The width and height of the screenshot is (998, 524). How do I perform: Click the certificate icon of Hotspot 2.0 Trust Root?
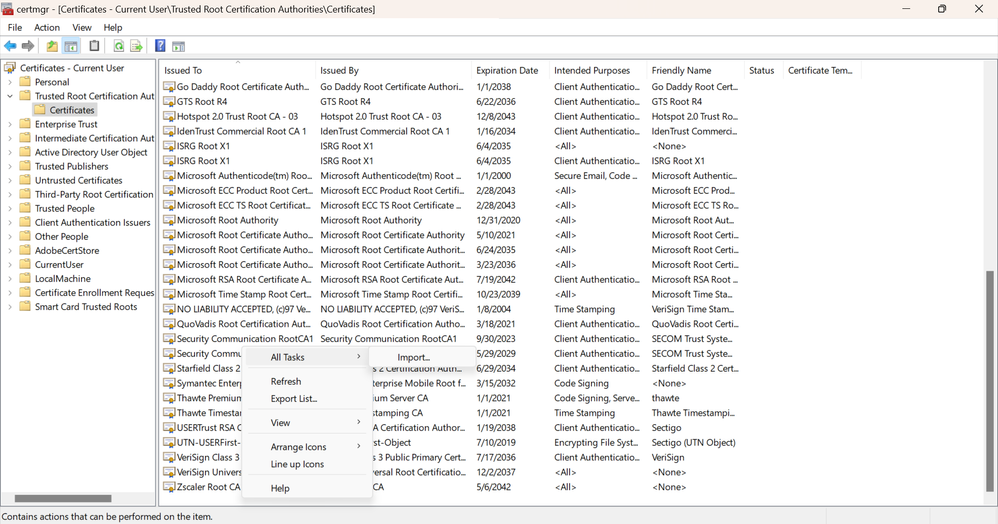tap(169, 117)
